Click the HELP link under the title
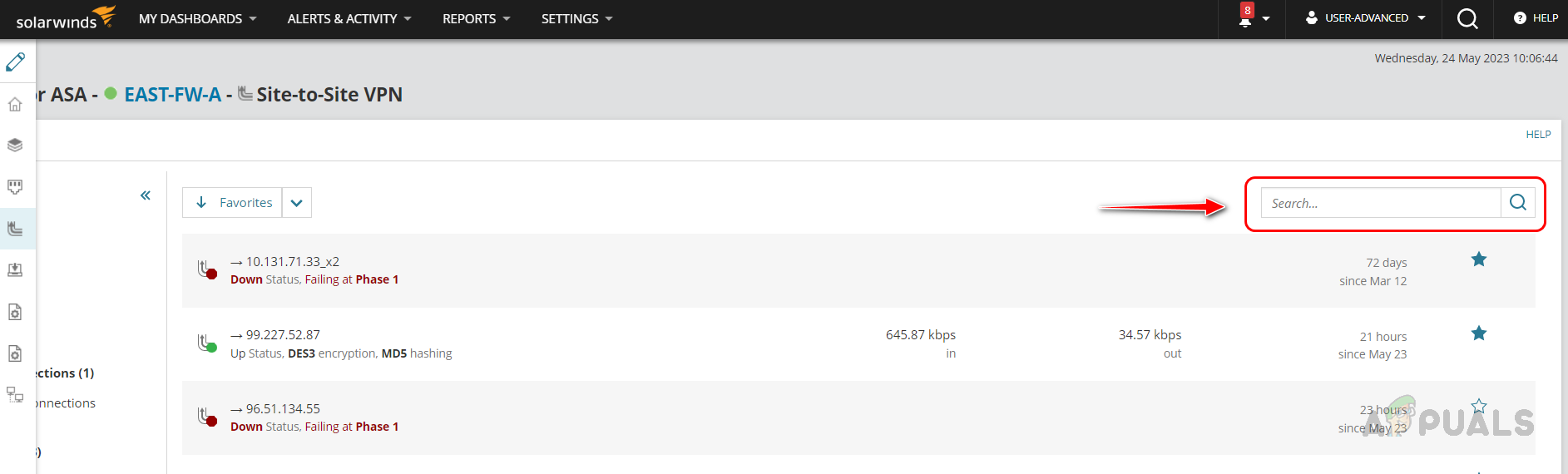 click(1538, 135)
